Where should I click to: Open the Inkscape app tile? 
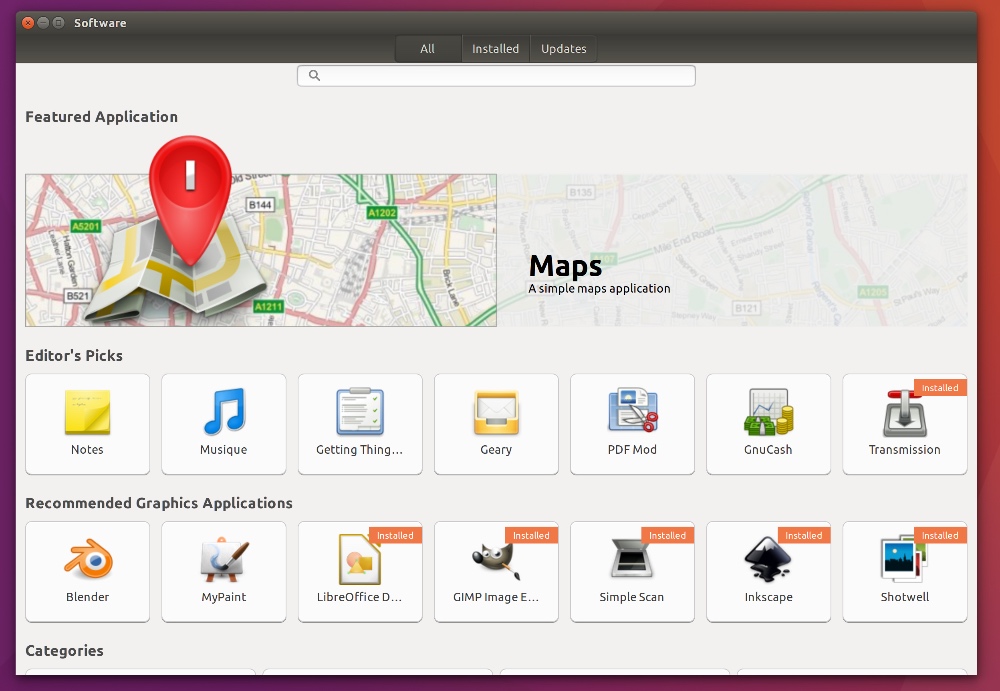[x=768, y=572]
